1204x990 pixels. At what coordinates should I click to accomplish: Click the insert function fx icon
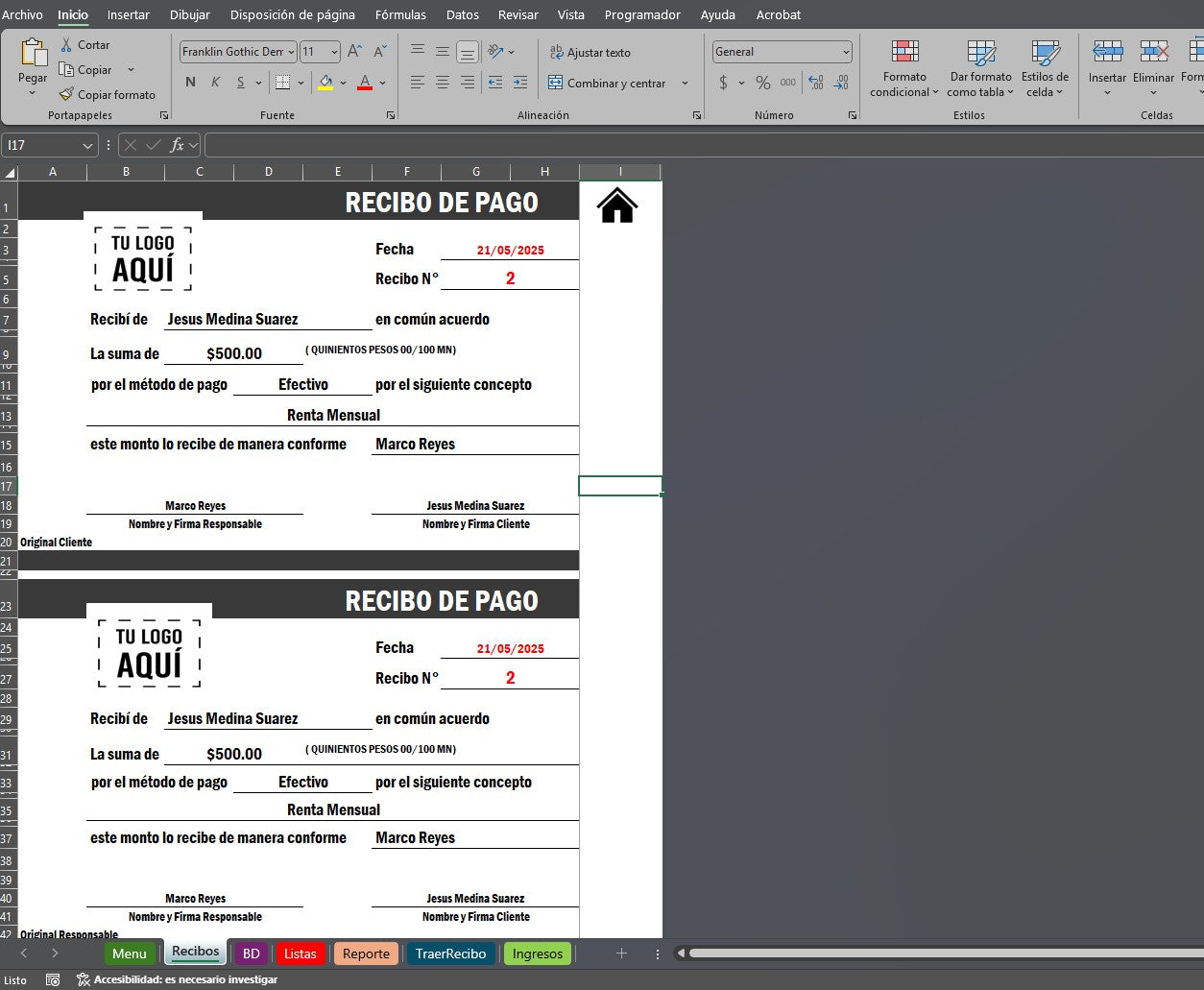coord(177,145)
